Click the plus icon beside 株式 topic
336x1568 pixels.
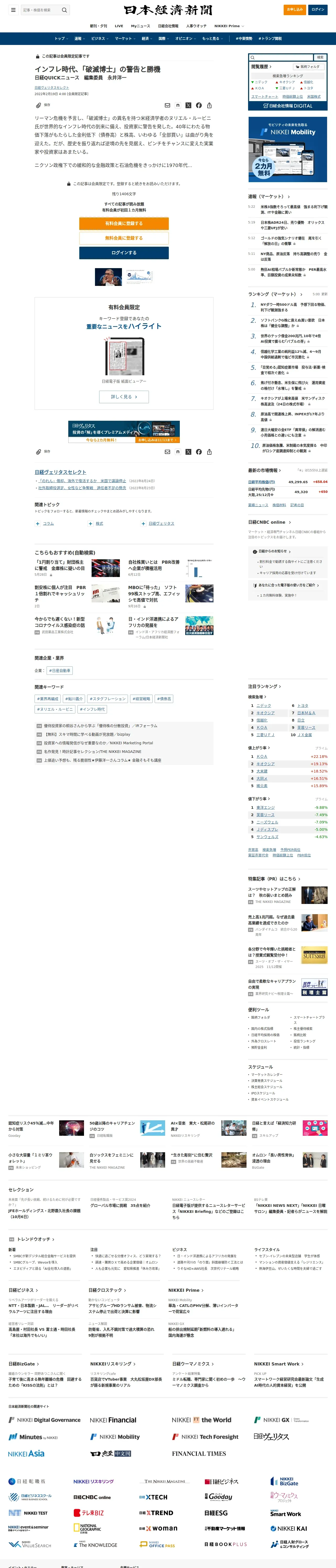91,523
